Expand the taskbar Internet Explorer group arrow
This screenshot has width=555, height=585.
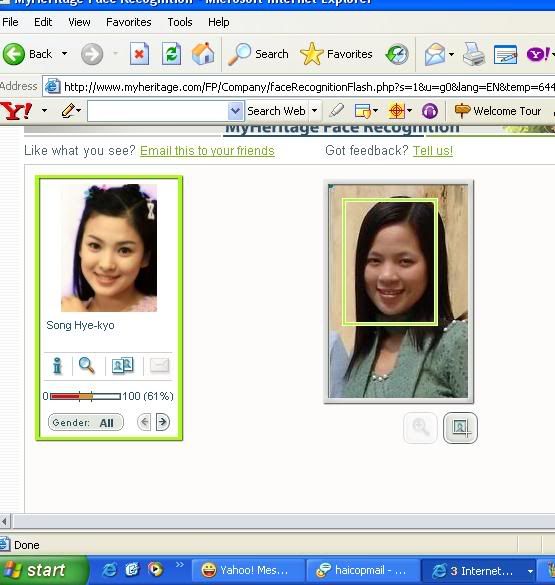pos(530,571)
